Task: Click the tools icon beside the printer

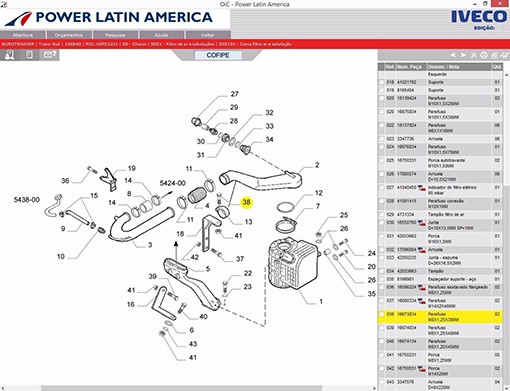Action: [x=474, y=55]
